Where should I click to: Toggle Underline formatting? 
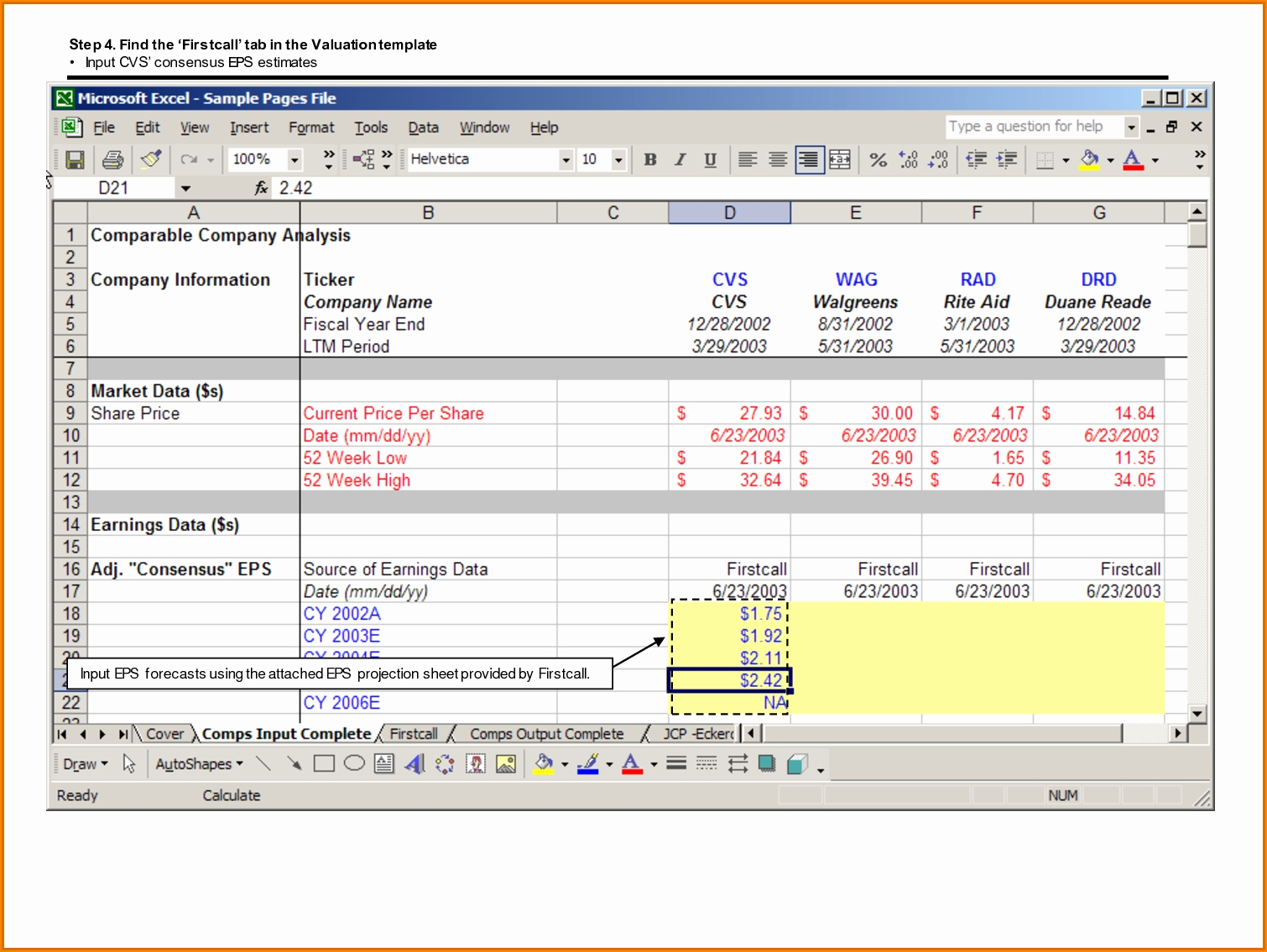[711, 159]
